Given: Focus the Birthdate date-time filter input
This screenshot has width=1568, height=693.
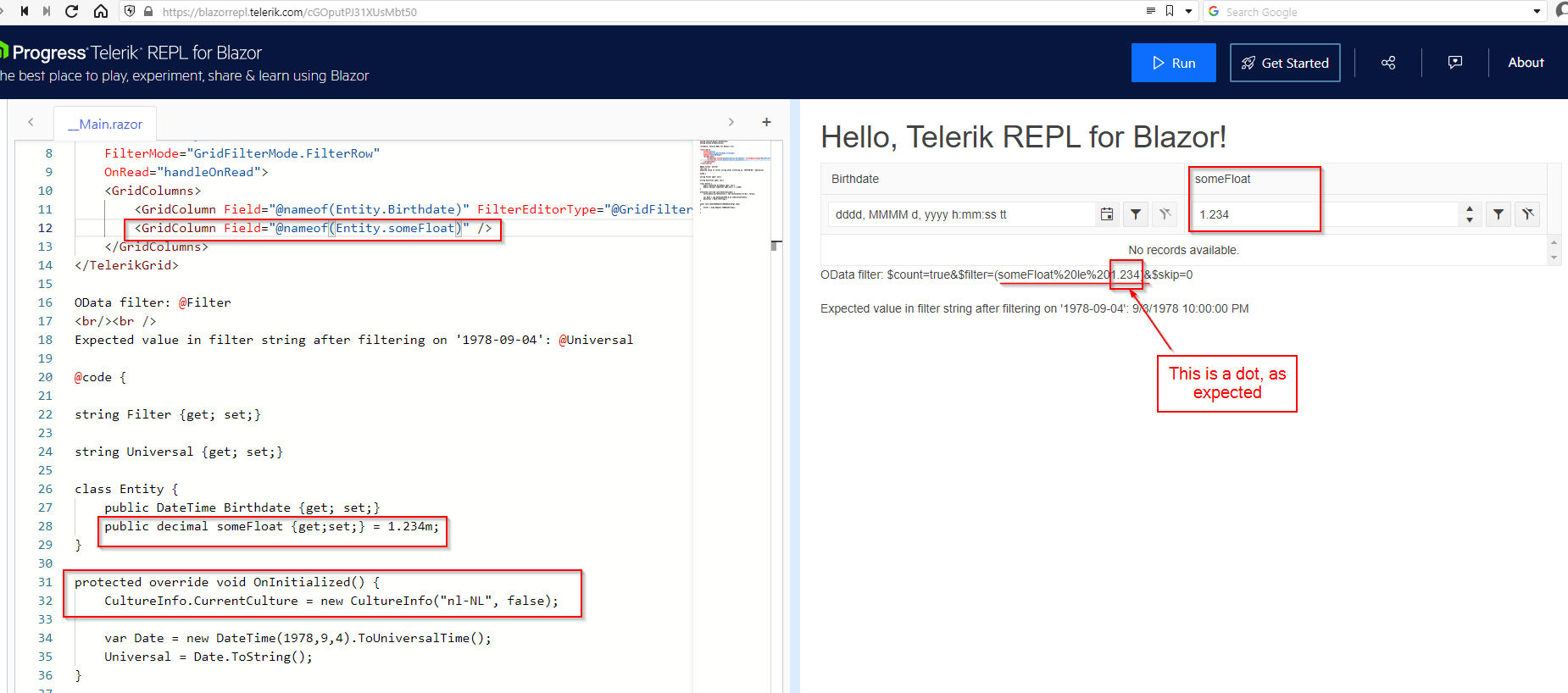Looking at the screenshot, I should (x=961, y=214).
